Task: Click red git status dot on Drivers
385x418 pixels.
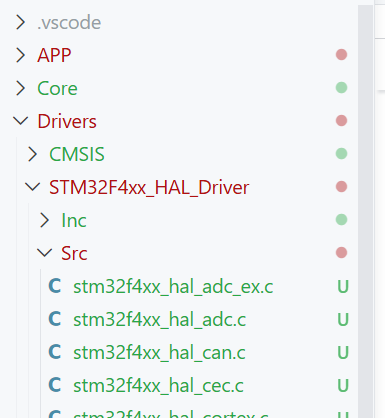Action: point(341,121)
